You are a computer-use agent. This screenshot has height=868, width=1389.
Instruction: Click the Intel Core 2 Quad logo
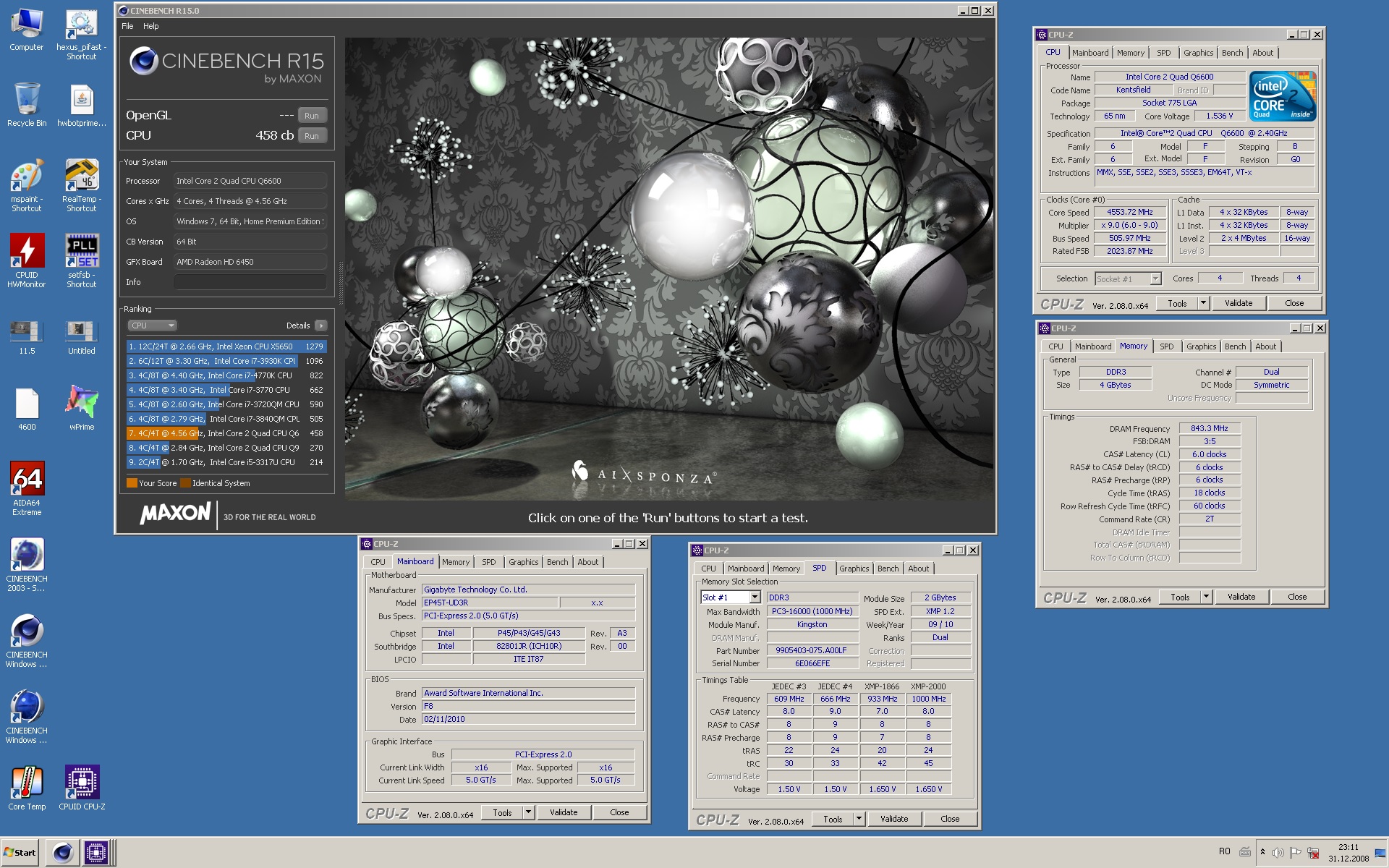pyautogui.click(x=1283, y=96)
